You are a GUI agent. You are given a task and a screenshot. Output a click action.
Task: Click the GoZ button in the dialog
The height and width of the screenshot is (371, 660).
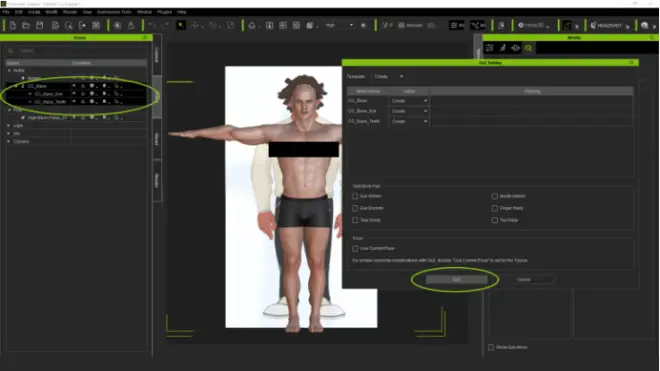click(456, 279)
